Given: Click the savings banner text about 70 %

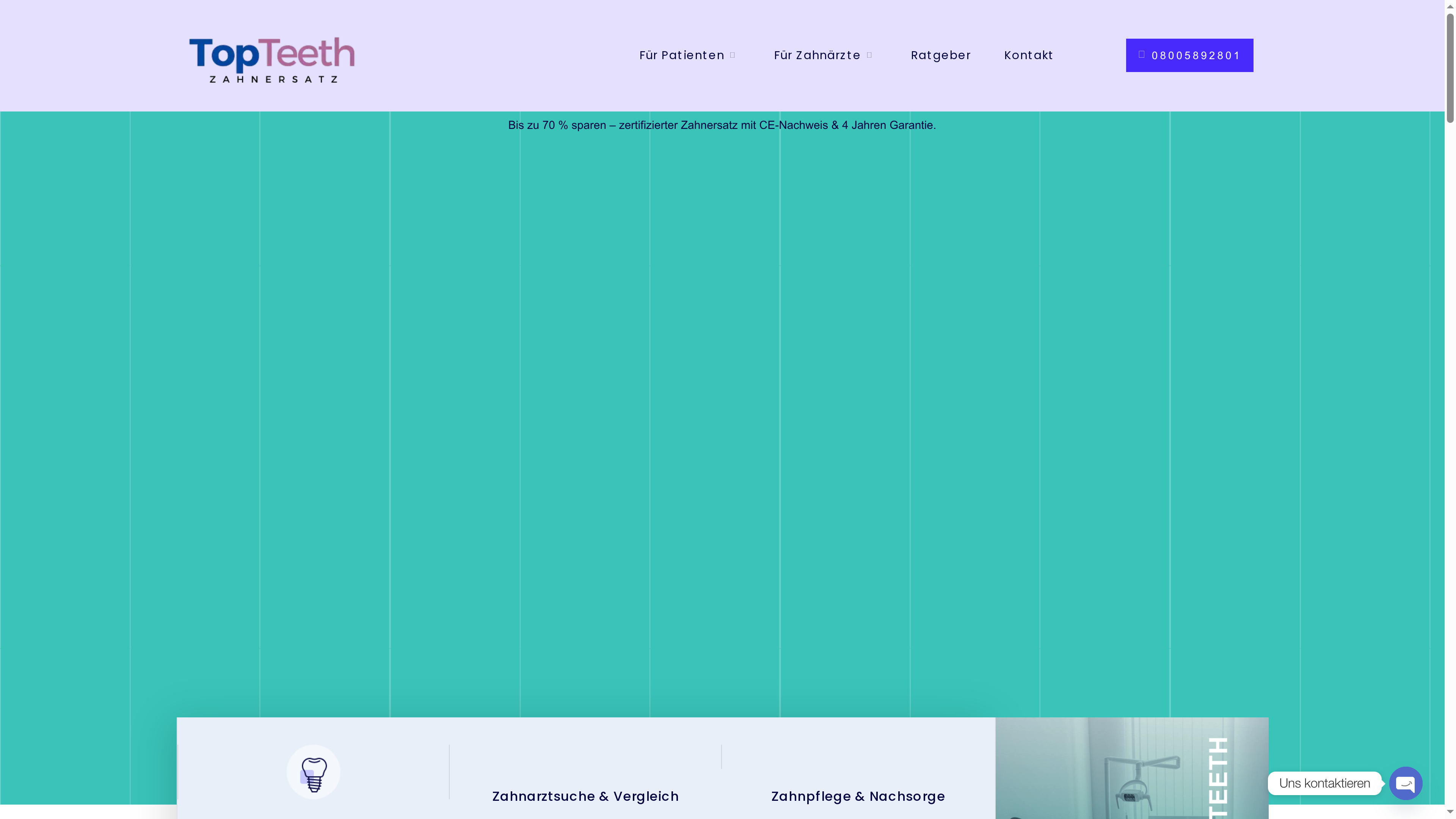Looking at the screenshot, I should coord(721,125).
